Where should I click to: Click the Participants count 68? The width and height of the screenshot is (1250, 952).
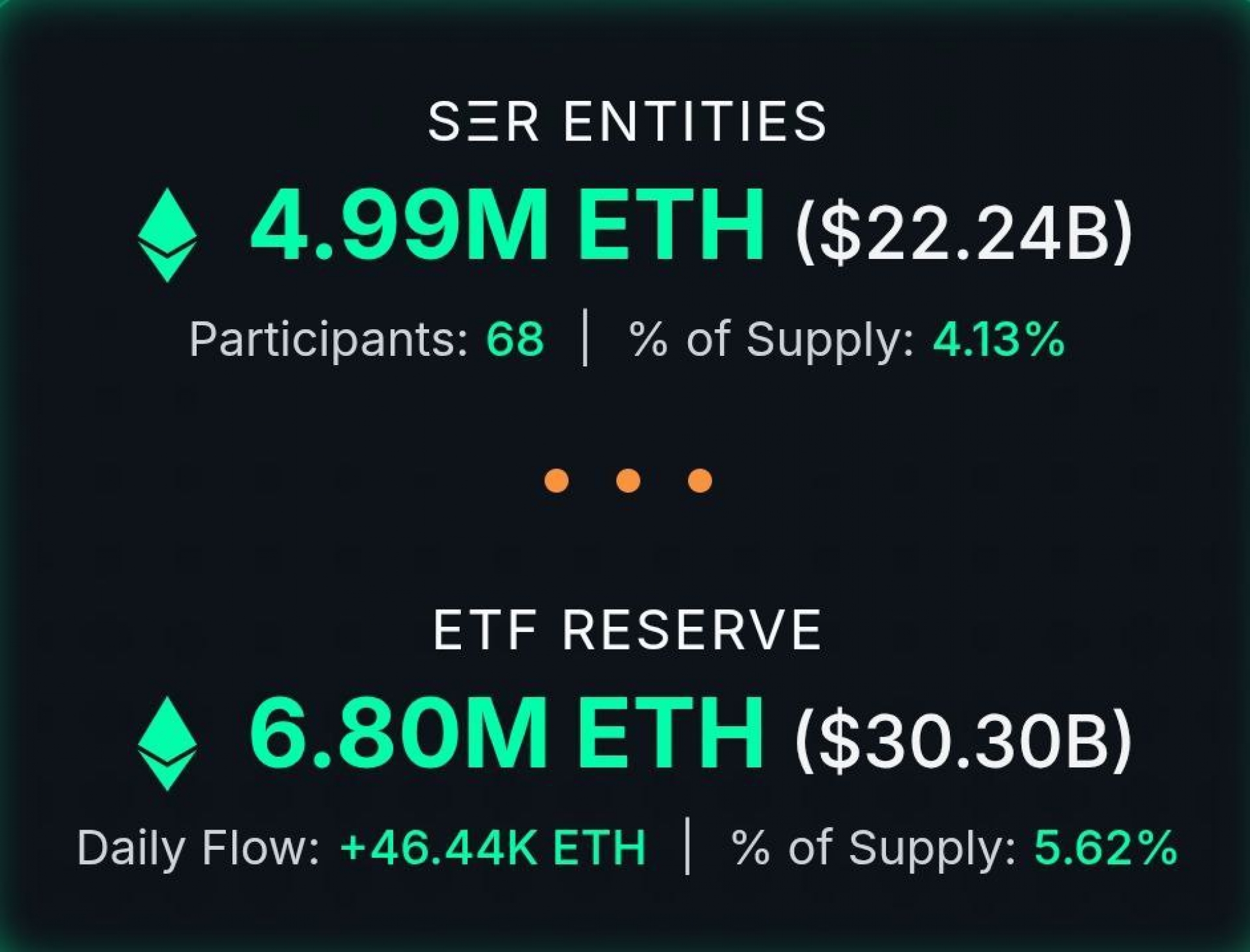(x=515, y=339)
